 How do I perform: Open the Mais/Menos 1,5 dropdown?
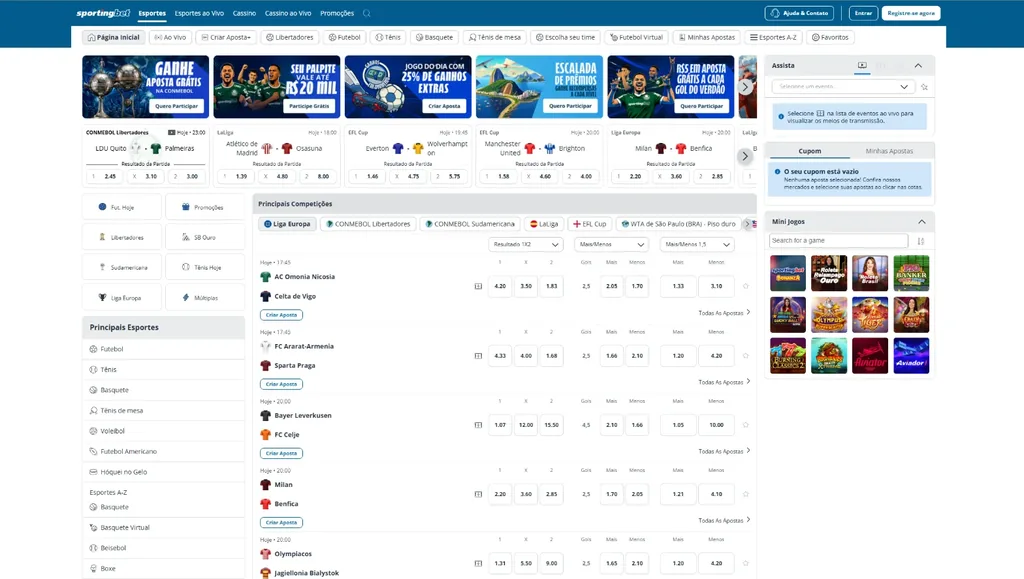click(697, 244)
